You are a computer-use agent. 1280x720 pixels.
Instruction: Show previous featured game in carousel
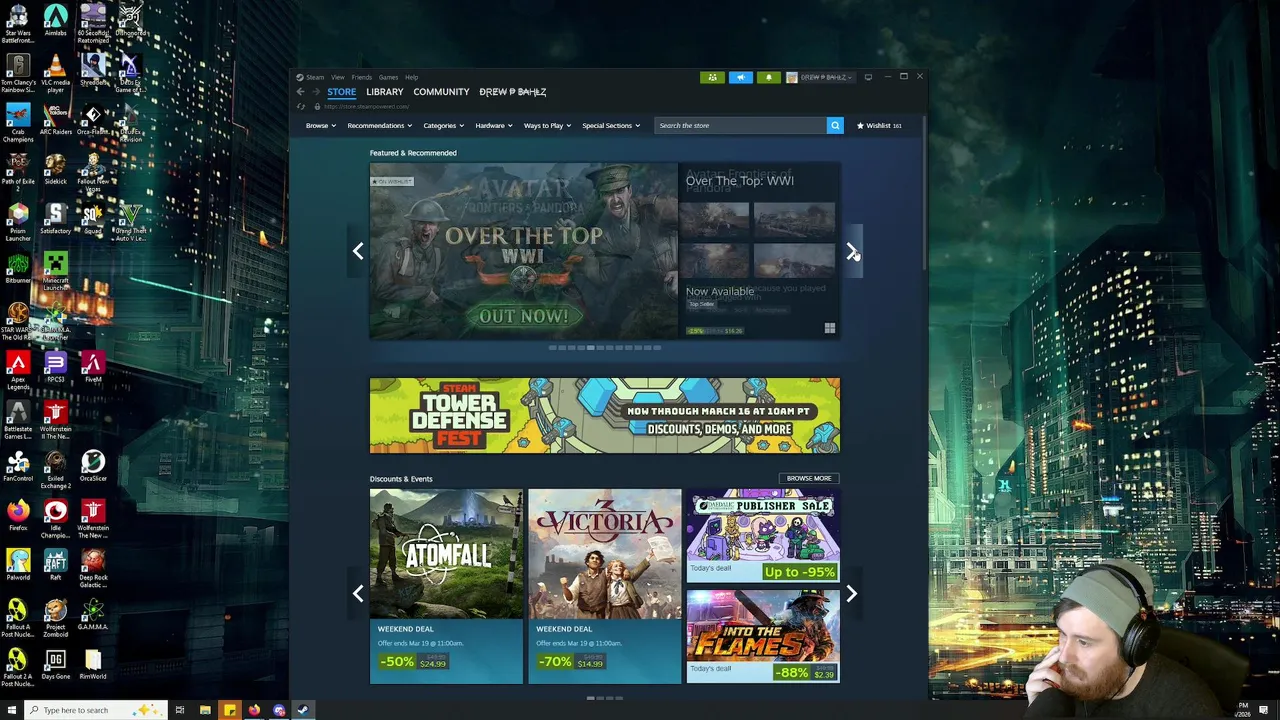[x=358, y=251]
